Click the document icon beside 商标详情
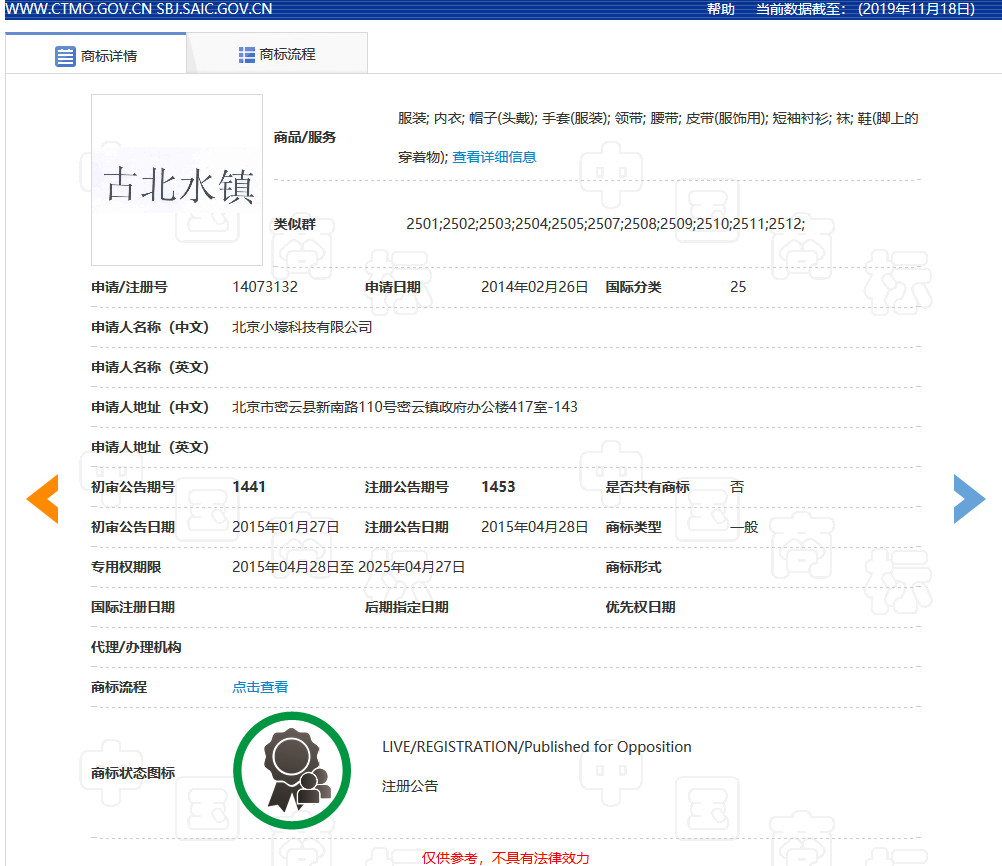Viewport: 1002px width, 866px height. 65,56
